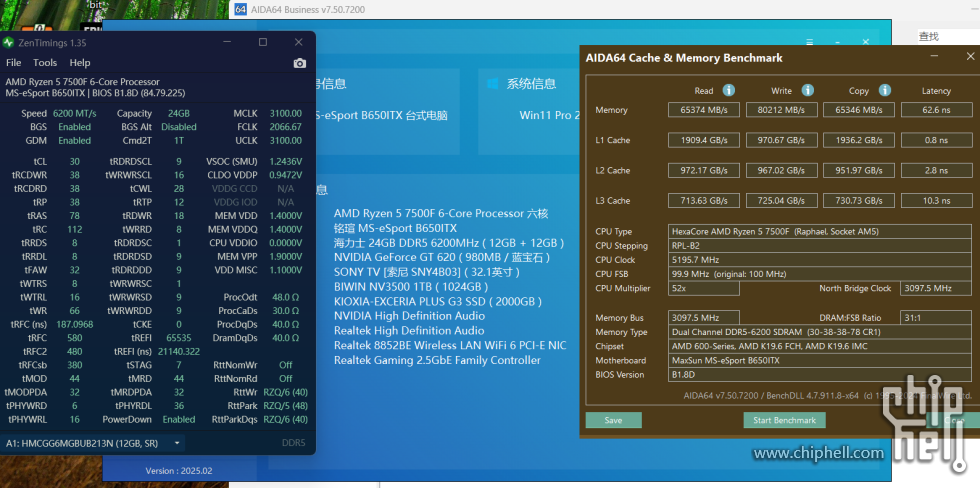Click the Start Benchmark button
Screen dimensions: 980x488
[x=784, y=420]
